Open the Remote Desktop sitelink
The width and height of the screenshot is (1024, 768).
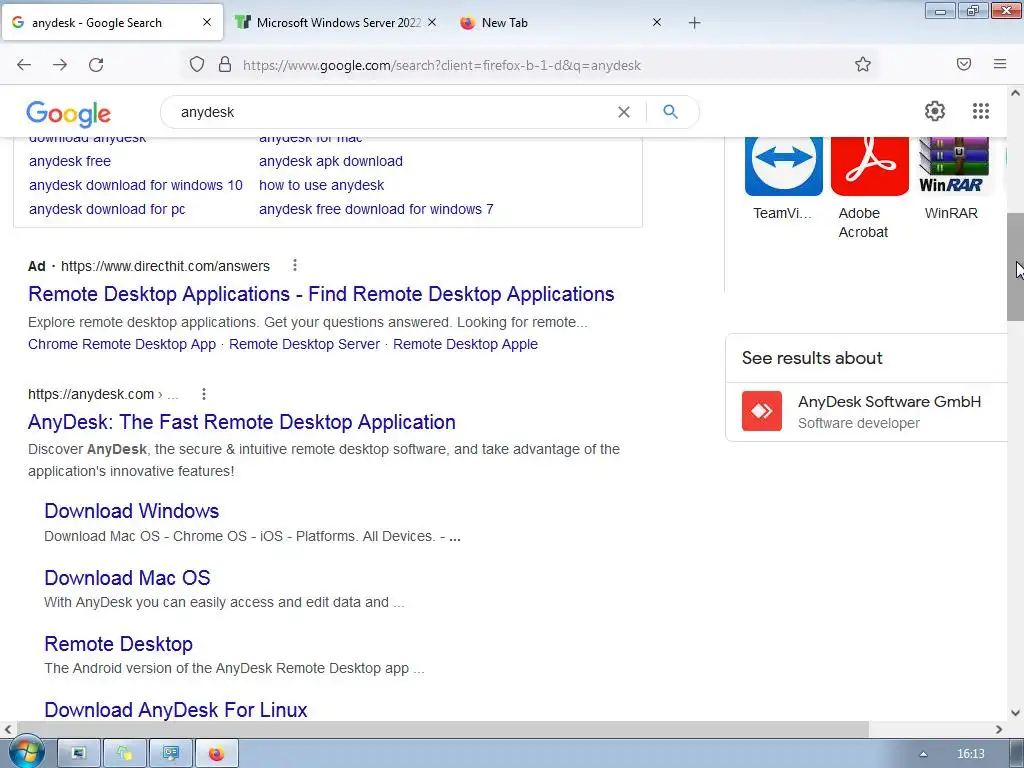(118, 644)
